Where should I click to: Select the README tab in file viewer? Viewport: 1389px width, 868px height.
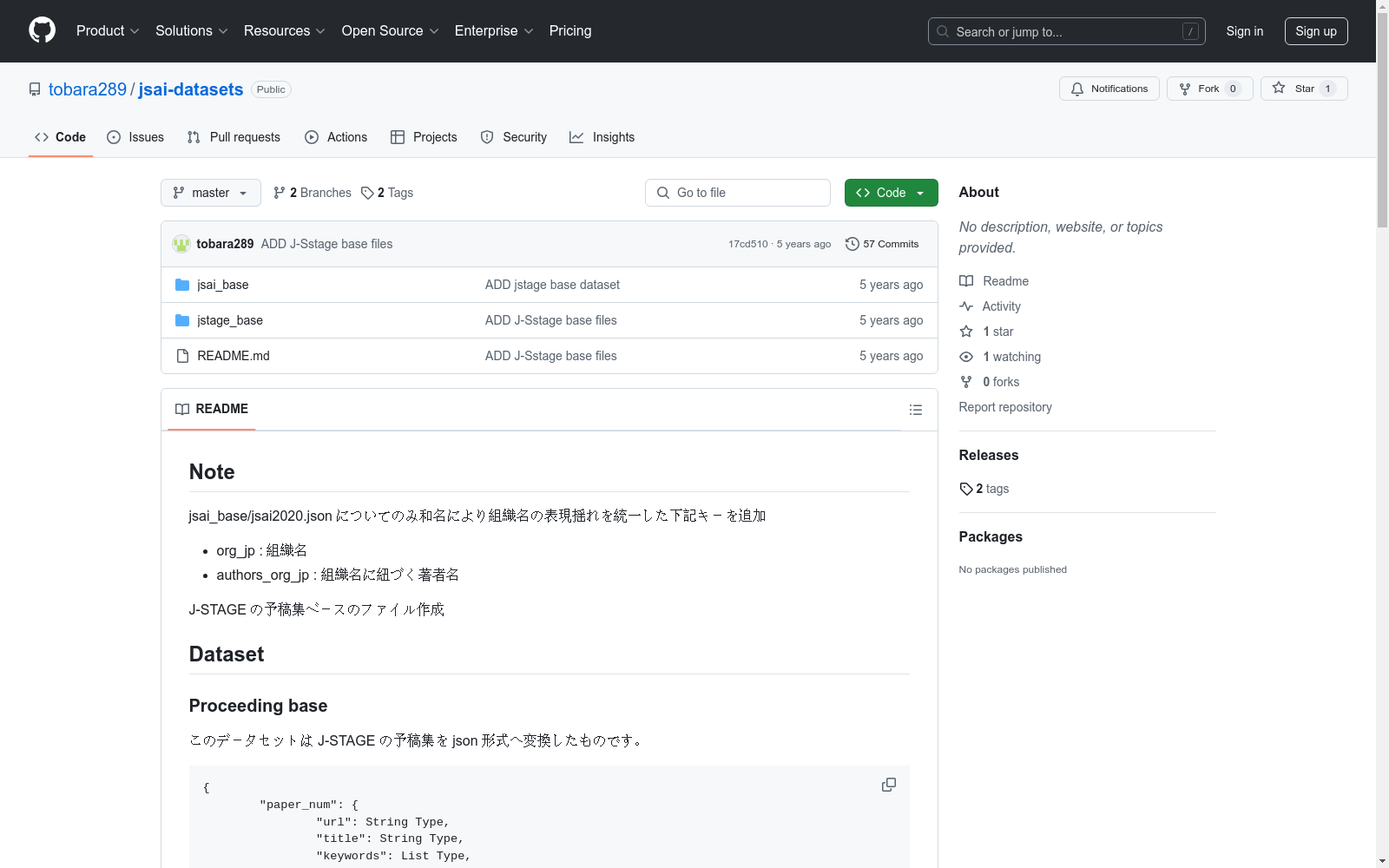click(x=212, y=409)
